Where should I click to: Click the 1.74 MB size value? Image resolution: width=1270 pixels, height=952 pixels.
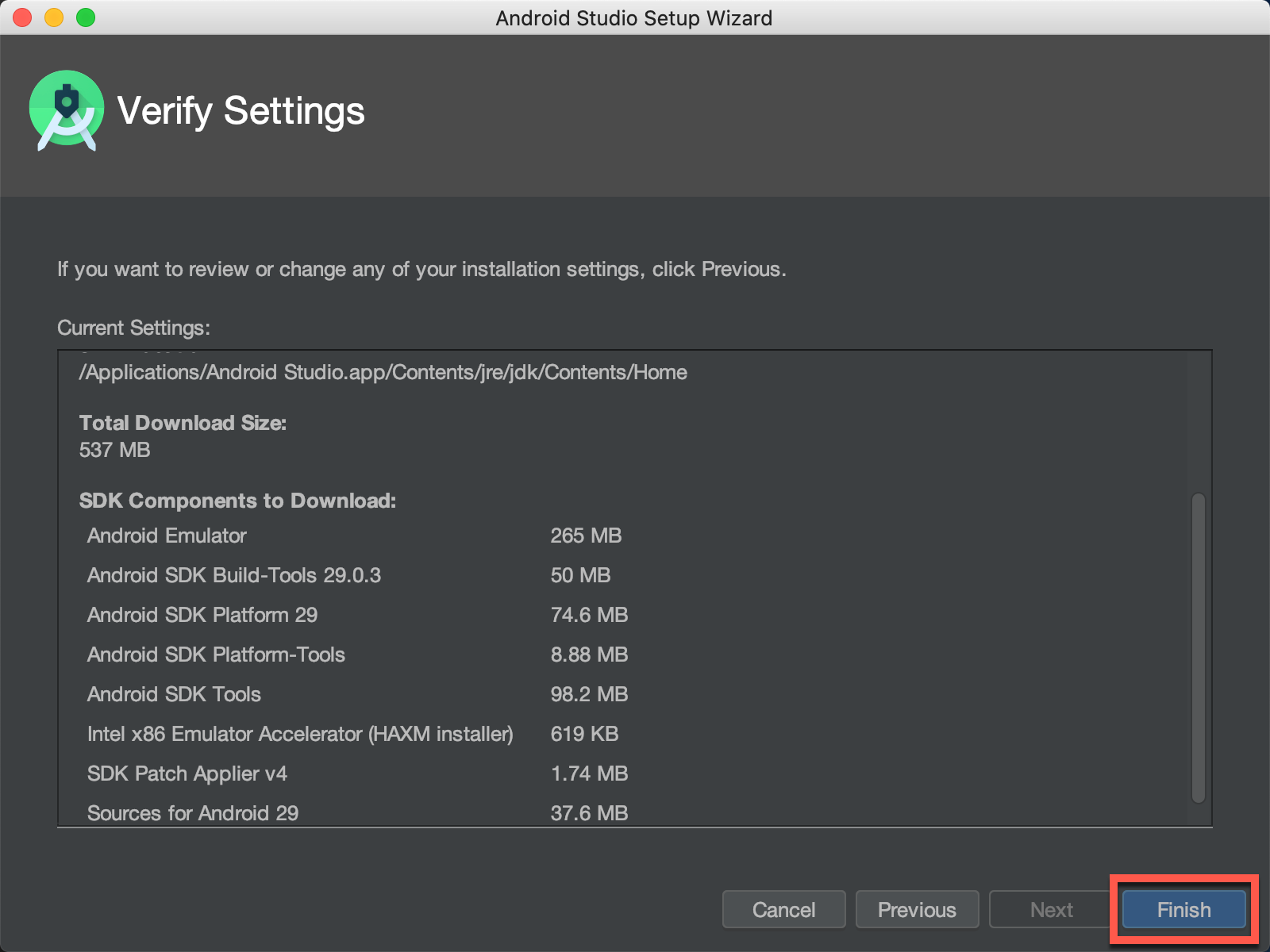click(x=589, y=773)
